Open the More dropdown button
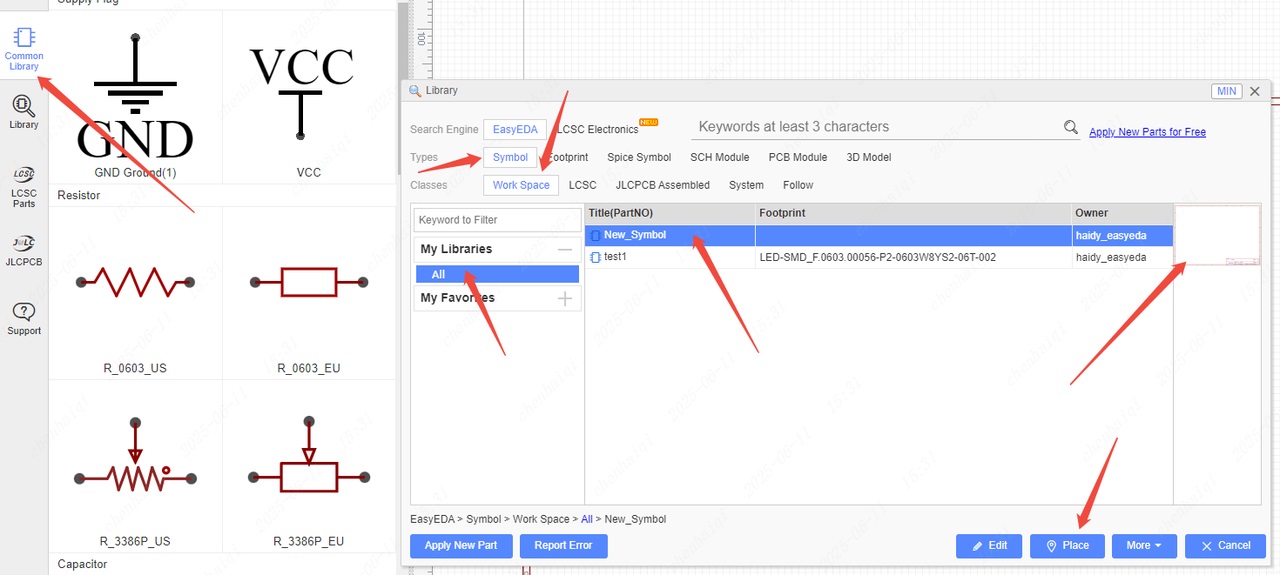 (x=1142, y=546)
